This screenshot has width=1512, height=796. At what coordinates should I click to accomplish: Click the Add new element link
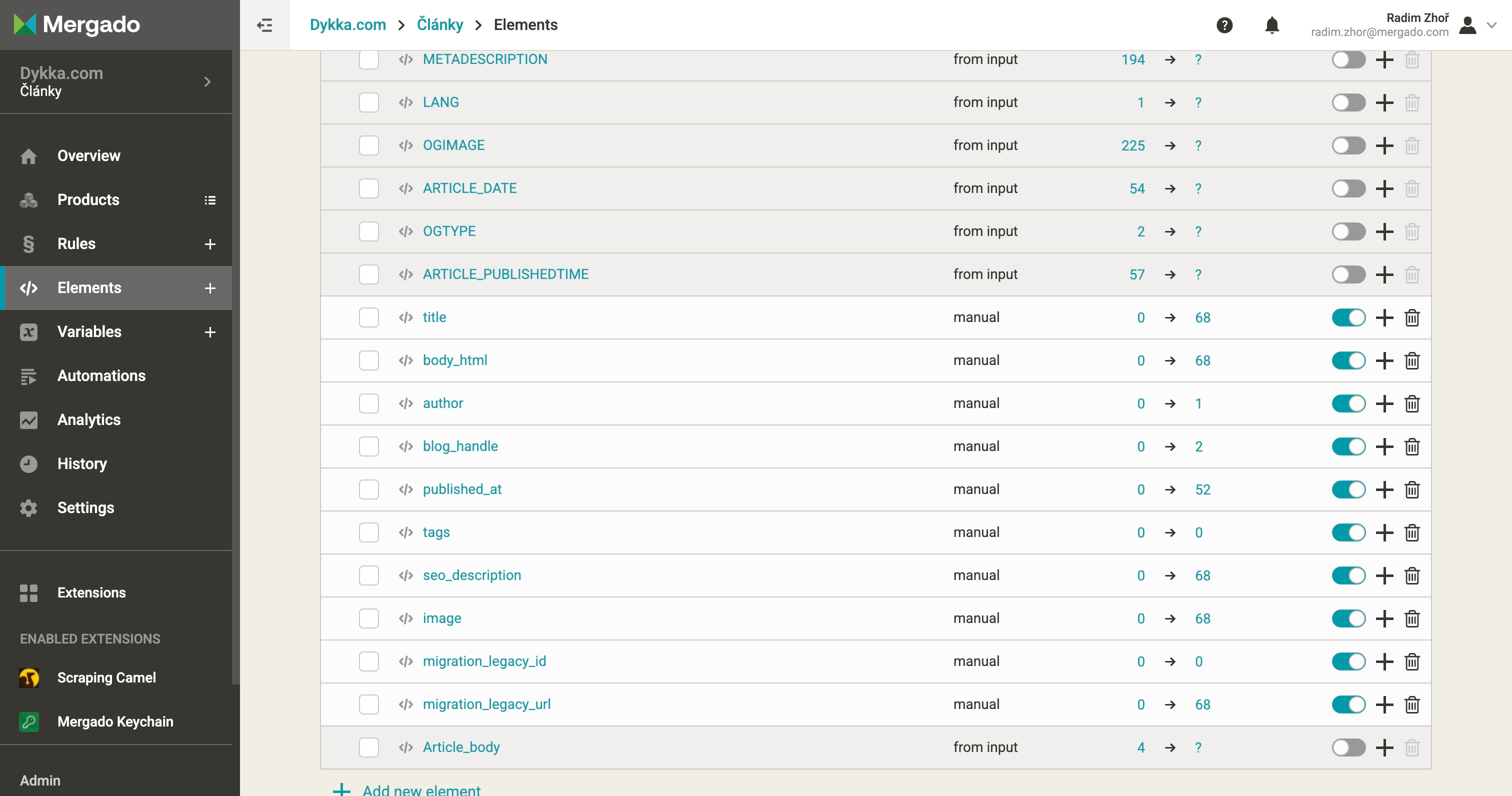tap(421, 789)
